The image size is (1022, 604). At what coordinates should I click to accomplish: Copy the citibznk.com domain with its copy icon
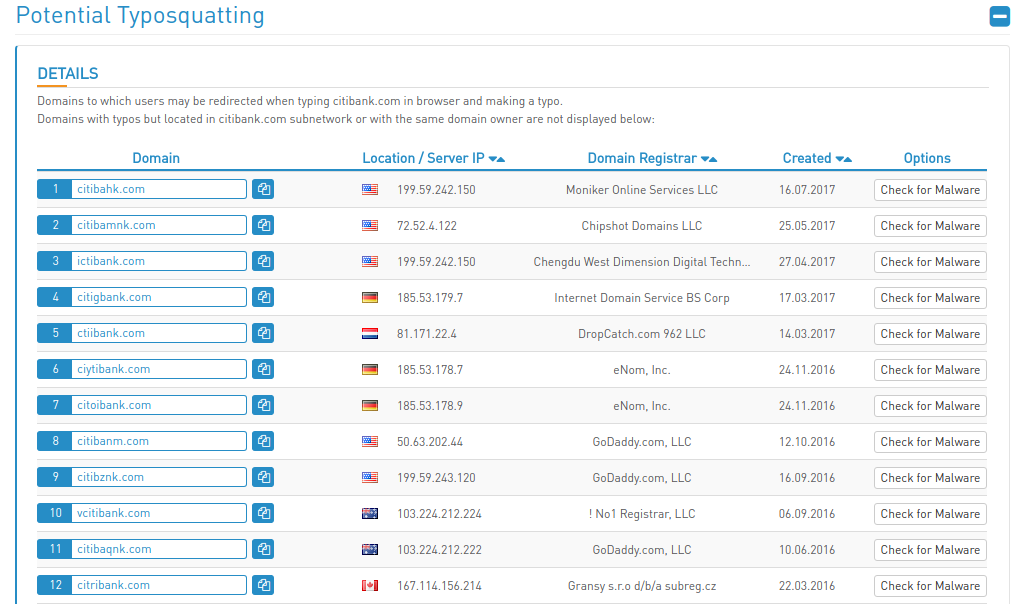263,477
